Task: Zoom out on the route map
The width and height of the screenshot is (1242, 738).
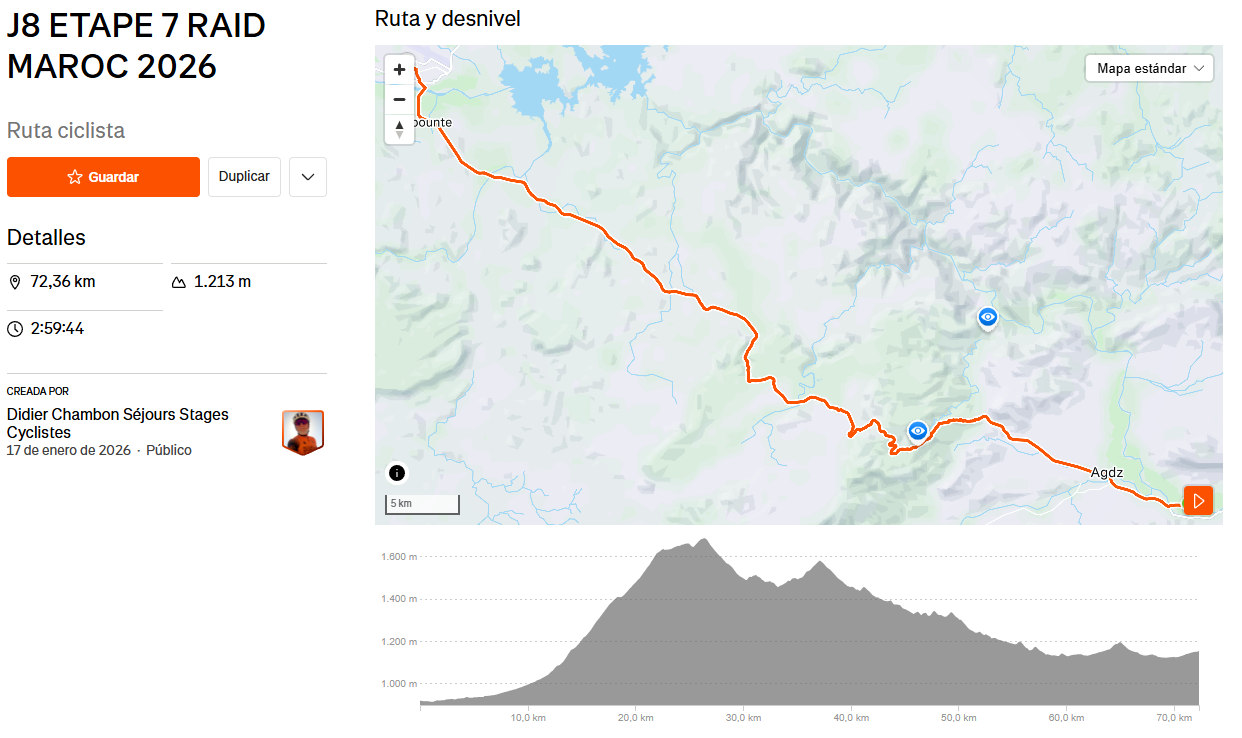Action: tap(399, 99)
